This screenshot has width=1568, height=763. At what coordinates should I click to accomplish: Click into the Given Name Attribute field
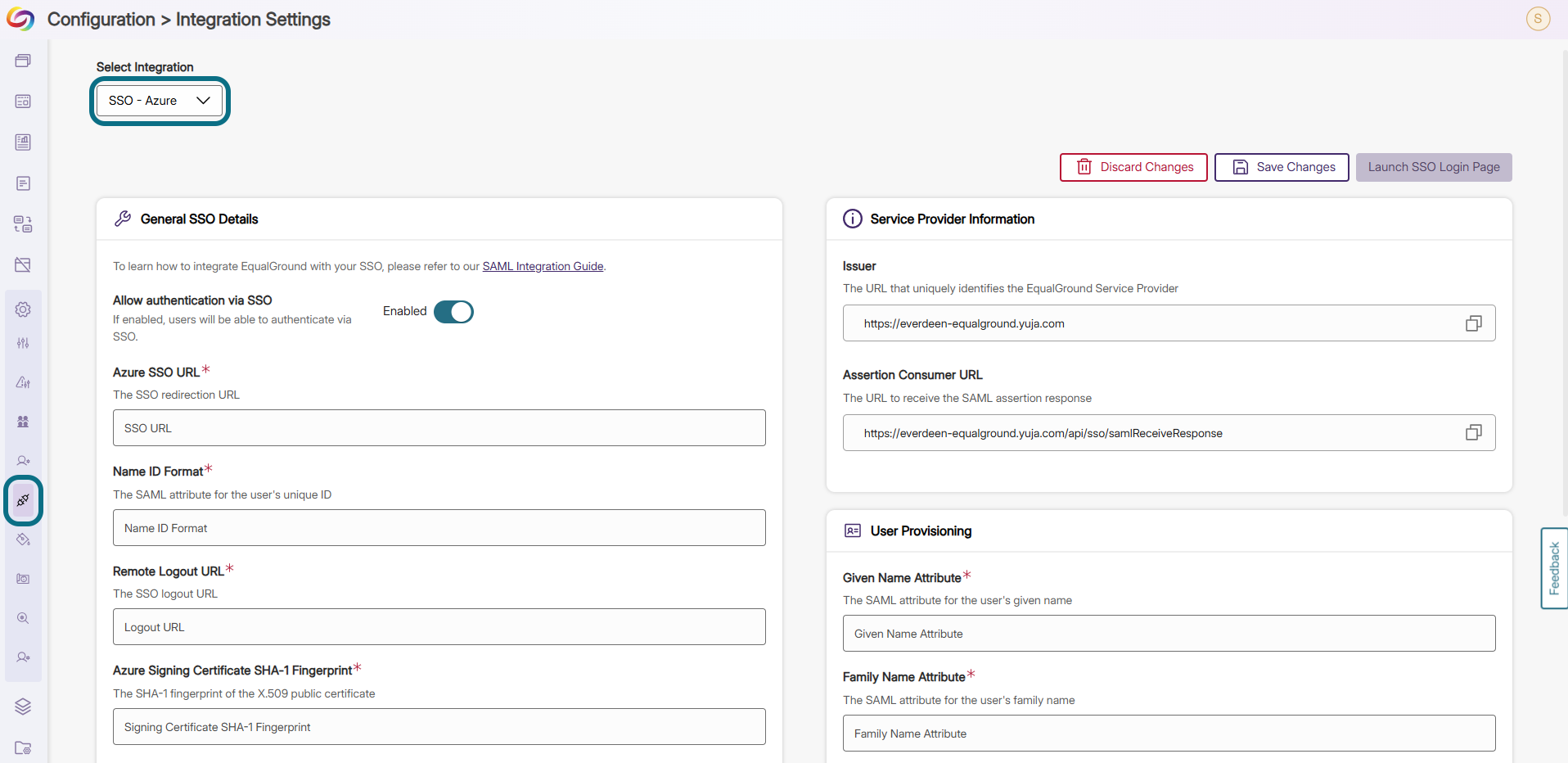point(1169,634)
